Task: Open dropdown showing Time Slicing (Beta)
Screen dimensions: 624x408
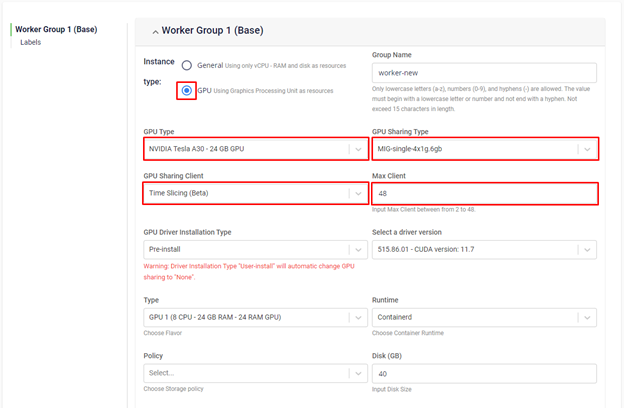Action: 245,193
